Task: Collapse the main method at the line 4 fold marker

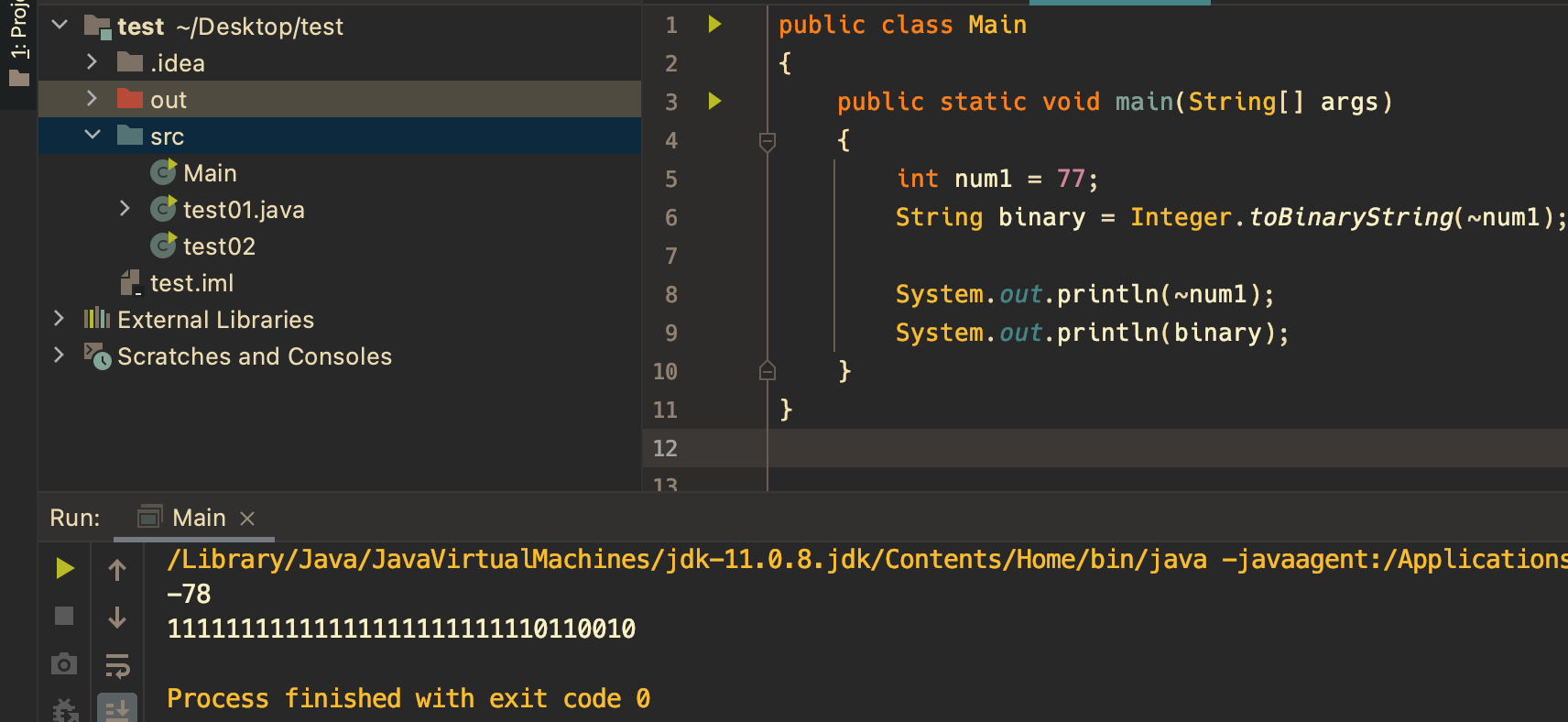Action: pos(768,141)
